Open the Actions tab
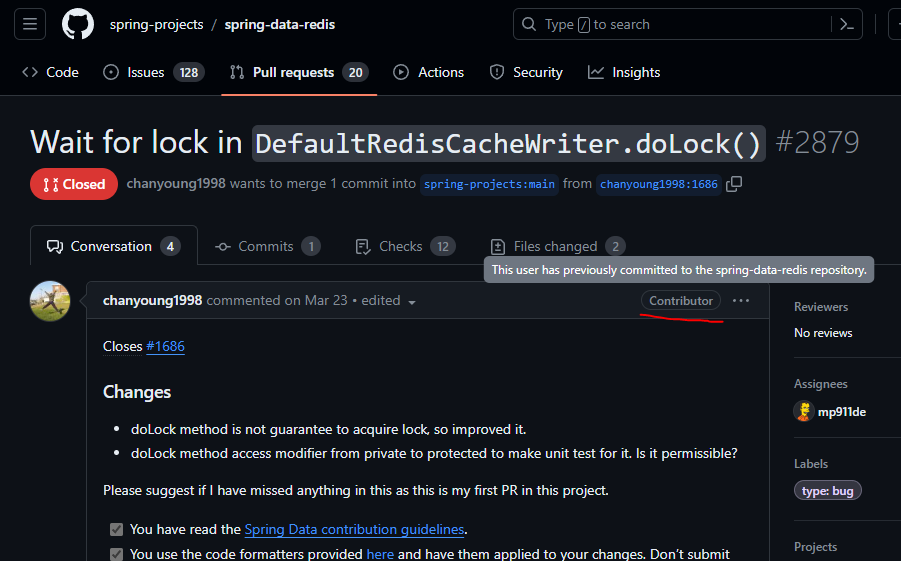Viewport: 901px width, 561px height. [429, 72]
